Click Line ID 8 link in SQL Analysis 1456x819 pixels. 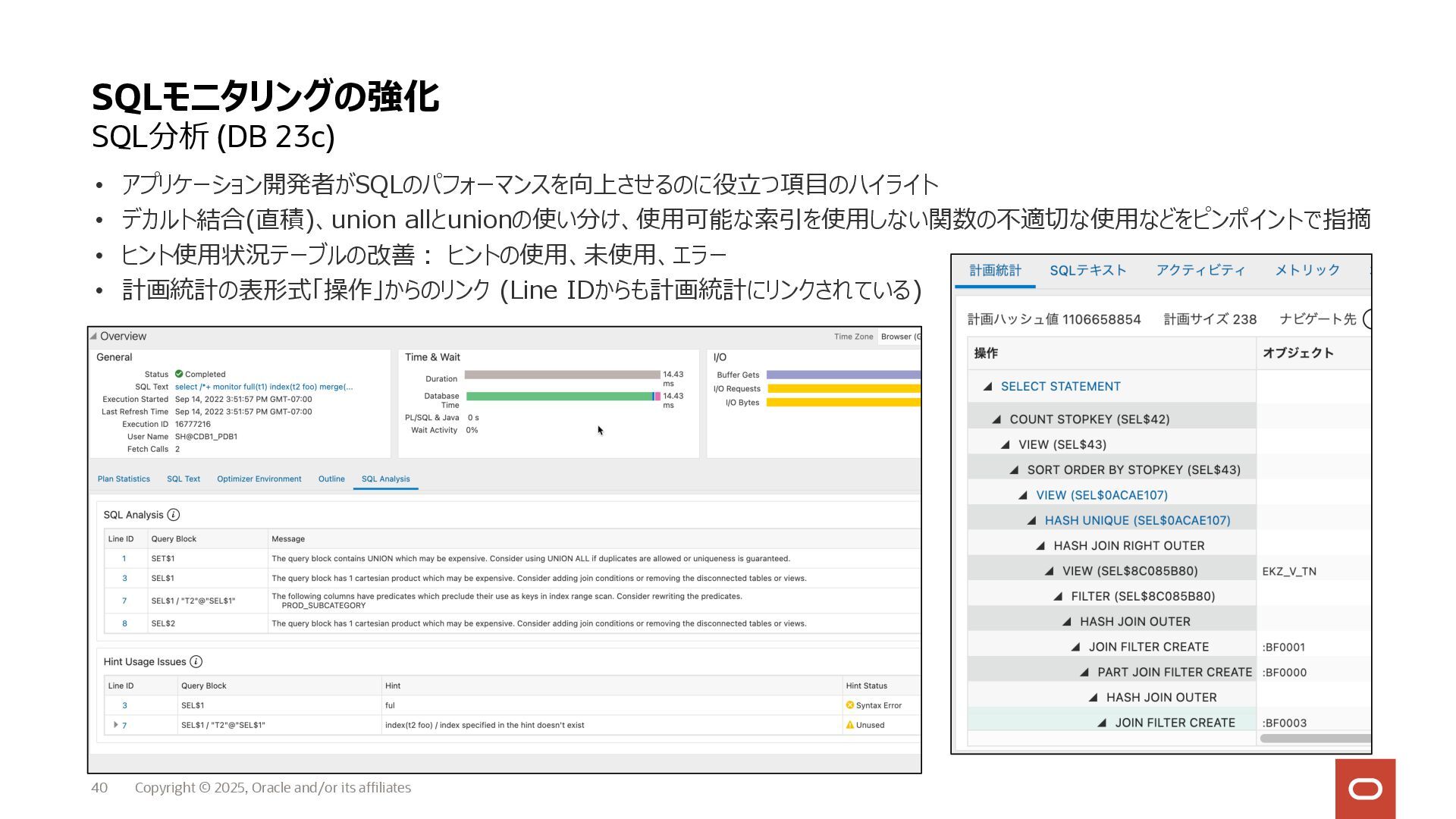tap(124, 623)
